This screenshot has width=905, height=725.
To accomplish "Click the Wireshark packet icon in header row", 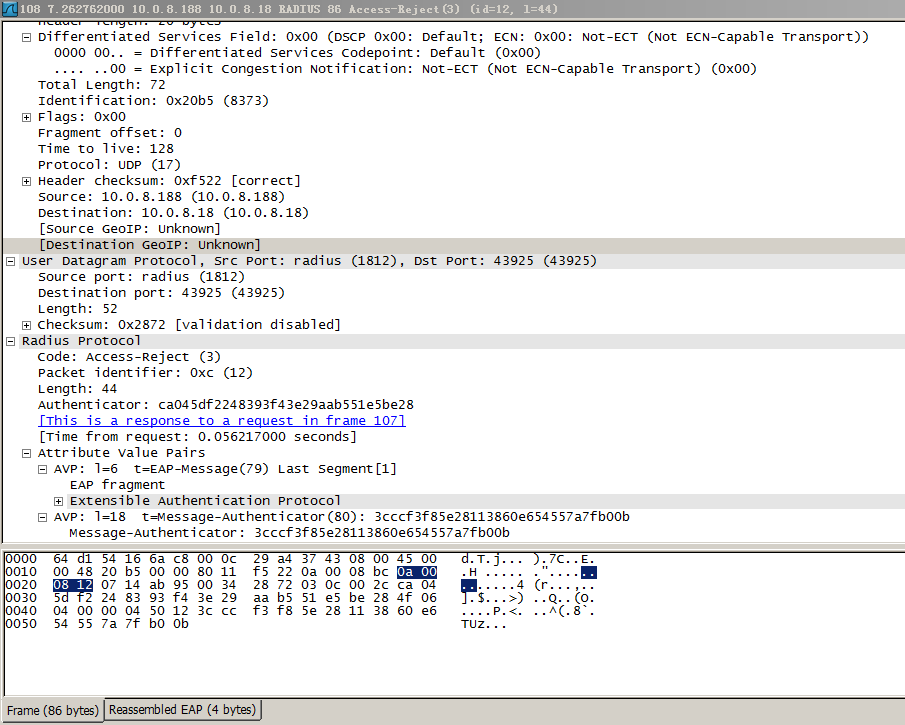I will tap(9, 9).
